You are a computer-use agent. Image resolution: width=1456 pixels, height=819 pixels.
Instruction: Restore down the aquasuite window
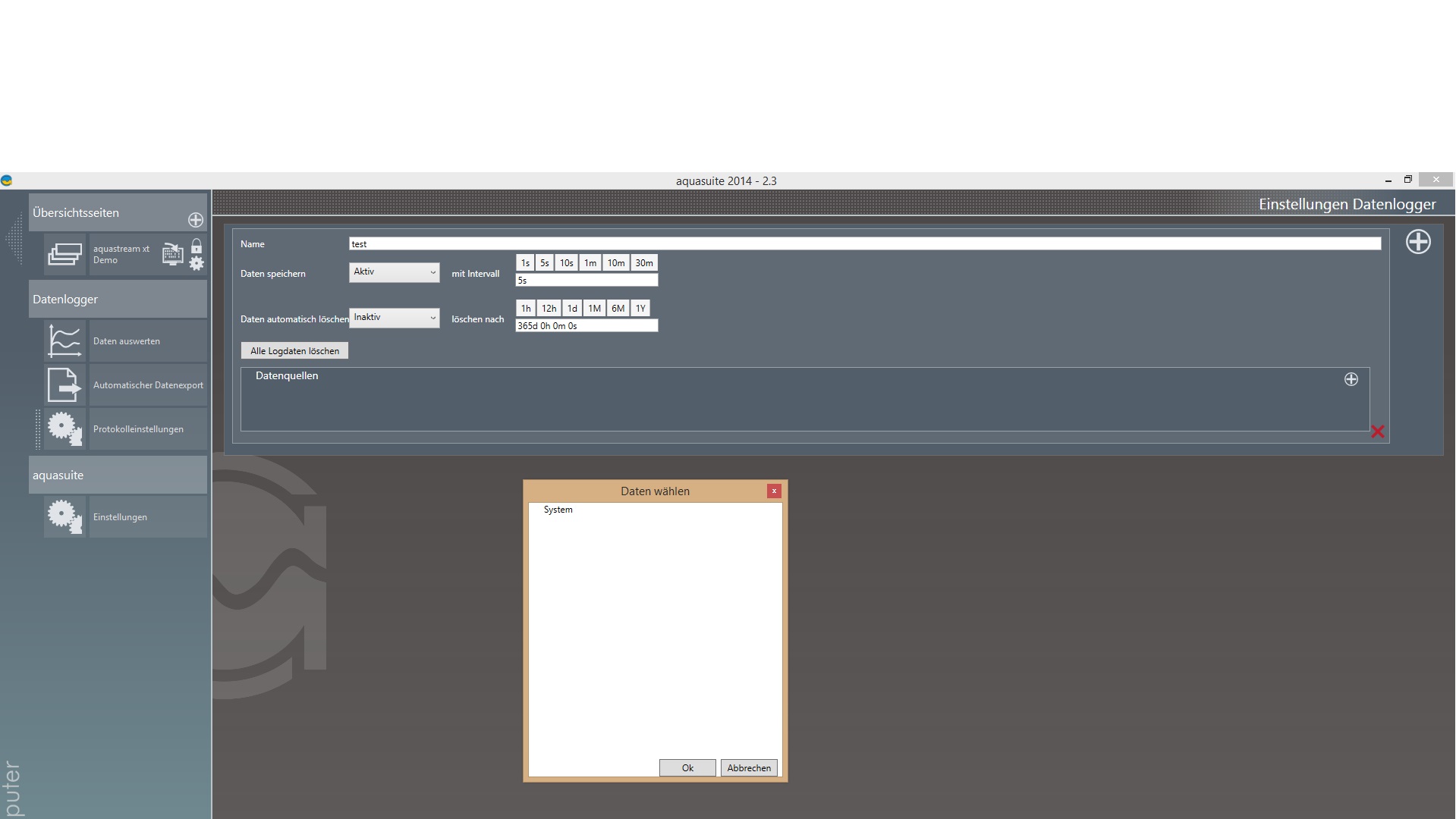(1408, 180)
